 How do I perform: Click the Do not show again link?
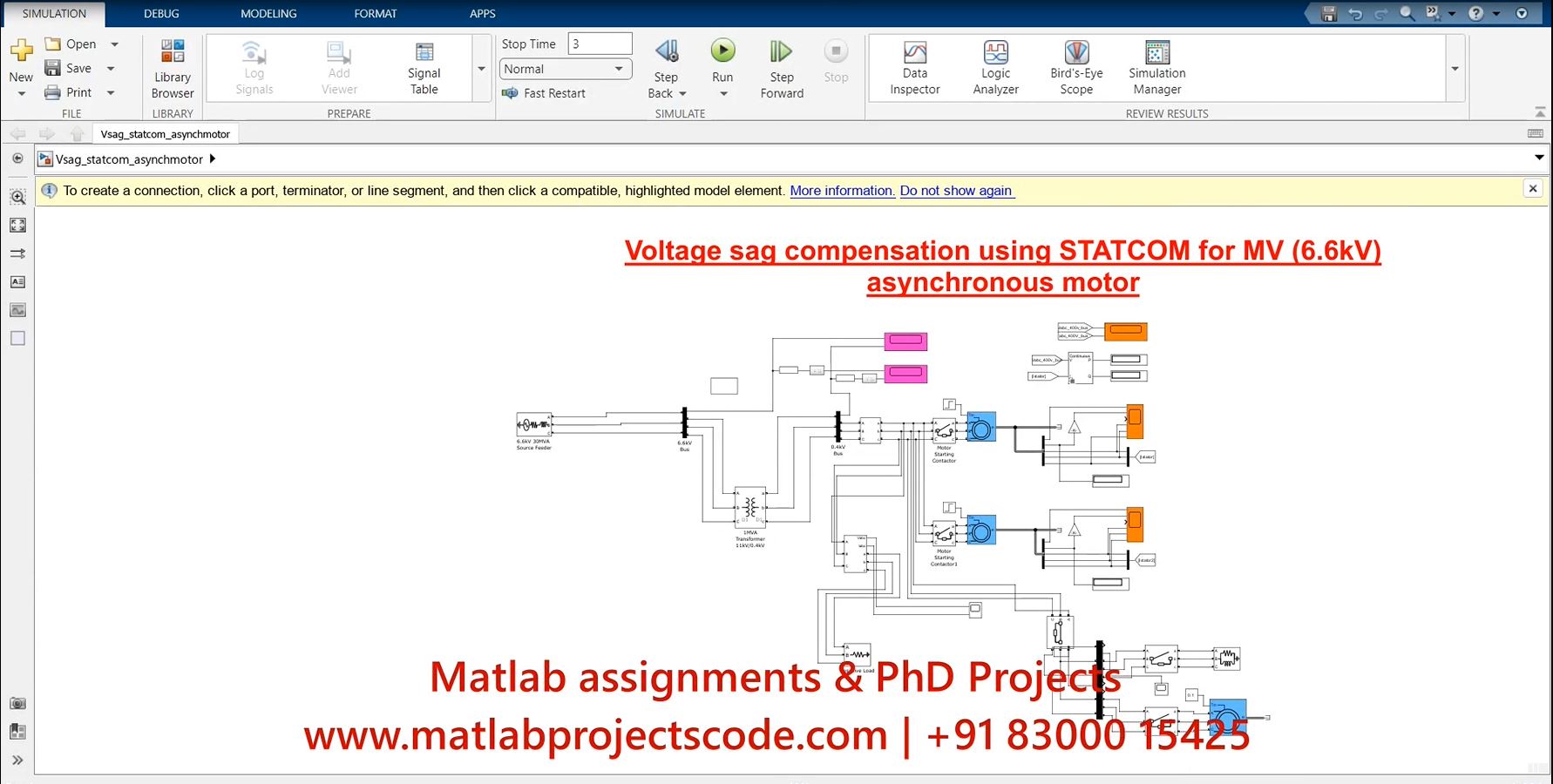click(957, 191)
